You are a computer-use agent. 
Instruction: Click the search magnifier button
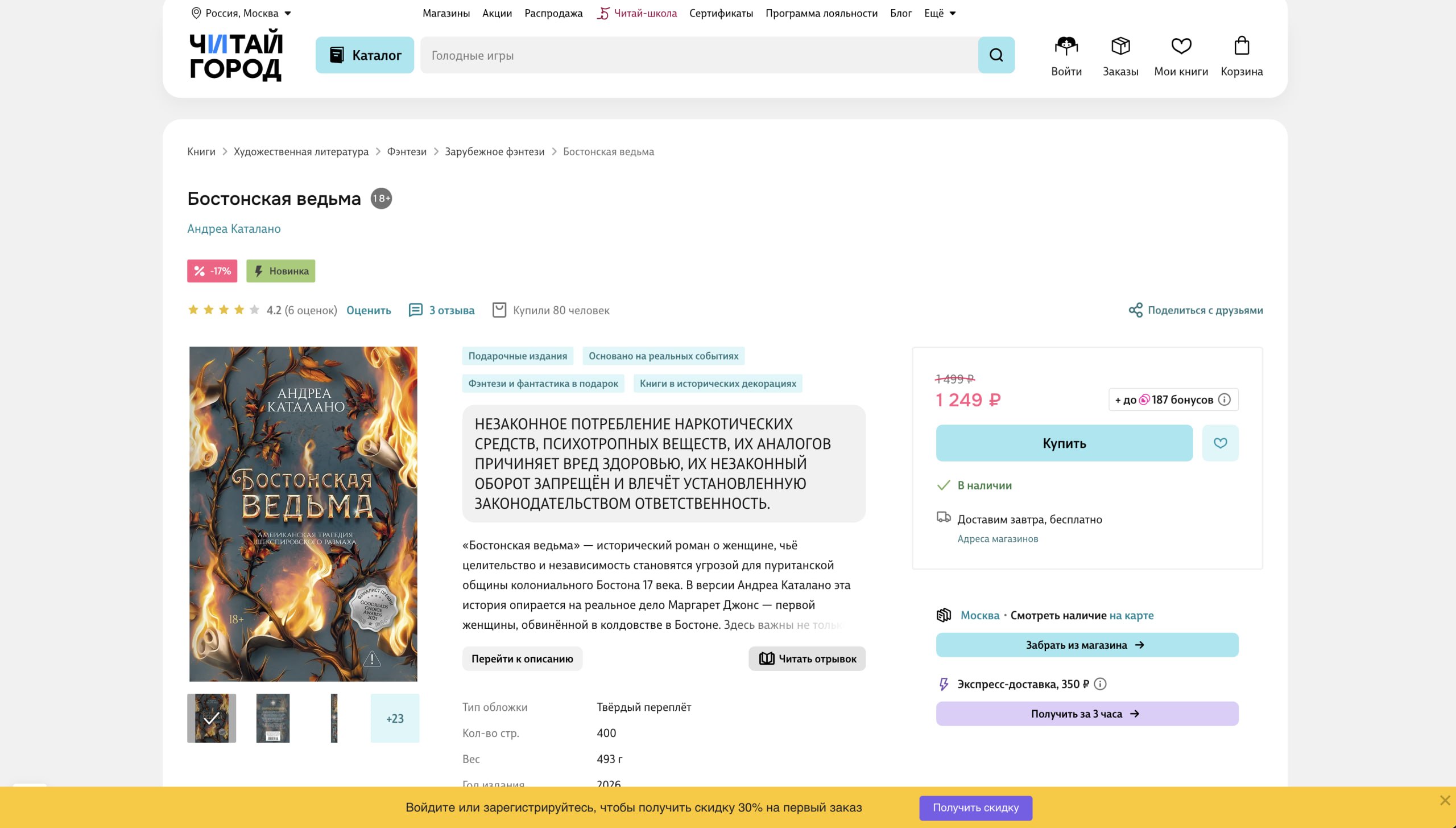click(996, 55)
